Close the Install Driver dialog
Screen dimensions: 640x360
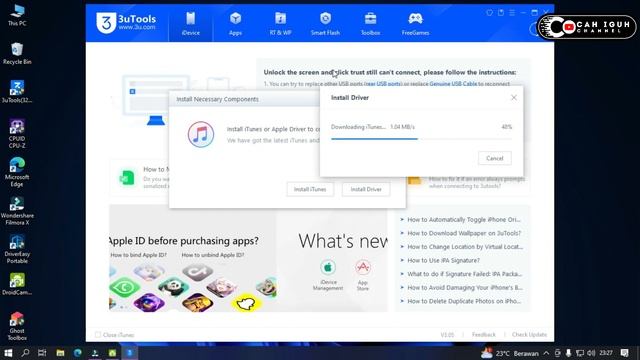coord(514,98)
